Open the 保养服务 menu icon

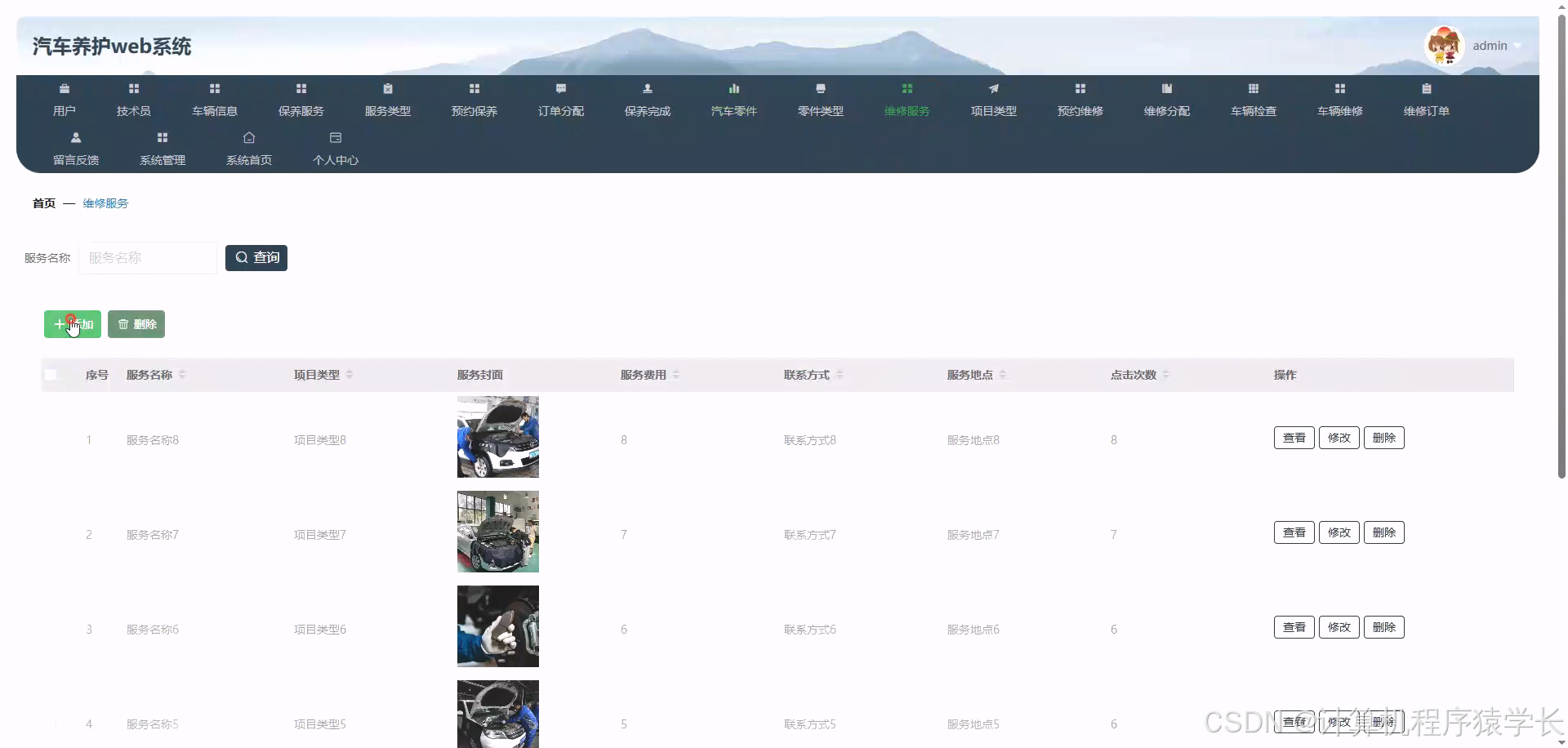(x=301, y=88)
